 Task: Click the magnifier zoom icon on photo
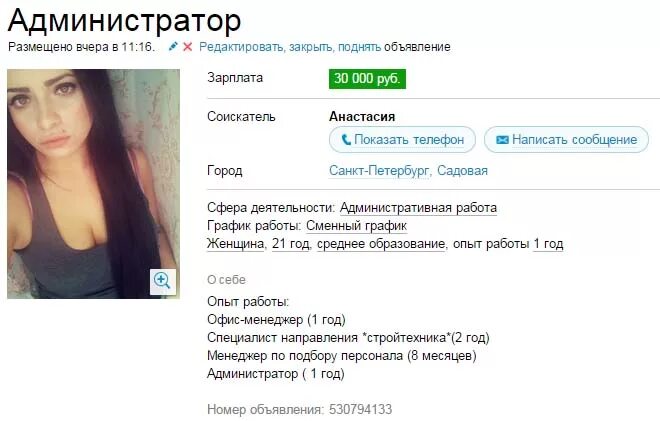point(163,281)
